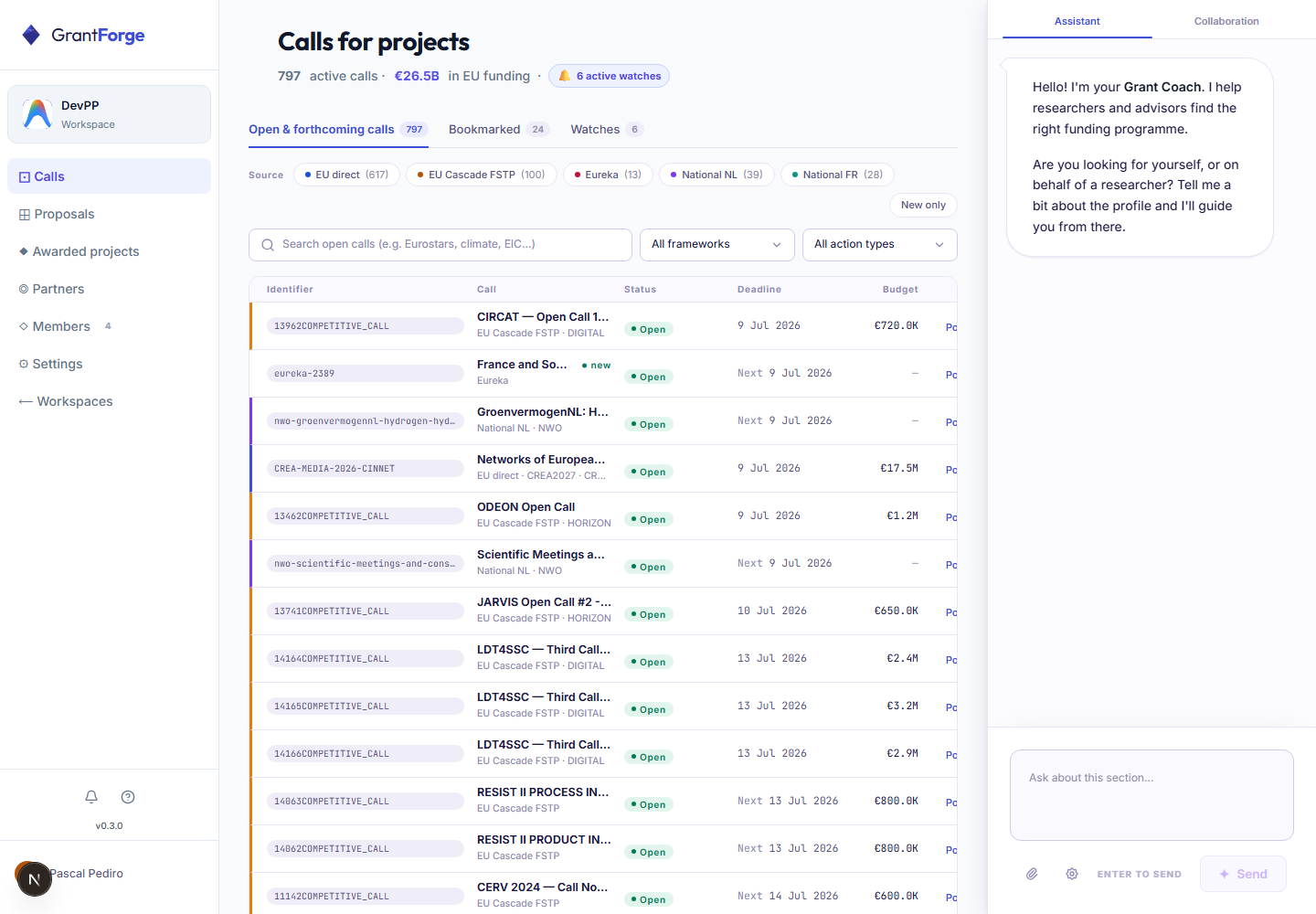Screen dimensions: 1316x914
Task: Open ODEON Open Call
Action: [603, 516]
